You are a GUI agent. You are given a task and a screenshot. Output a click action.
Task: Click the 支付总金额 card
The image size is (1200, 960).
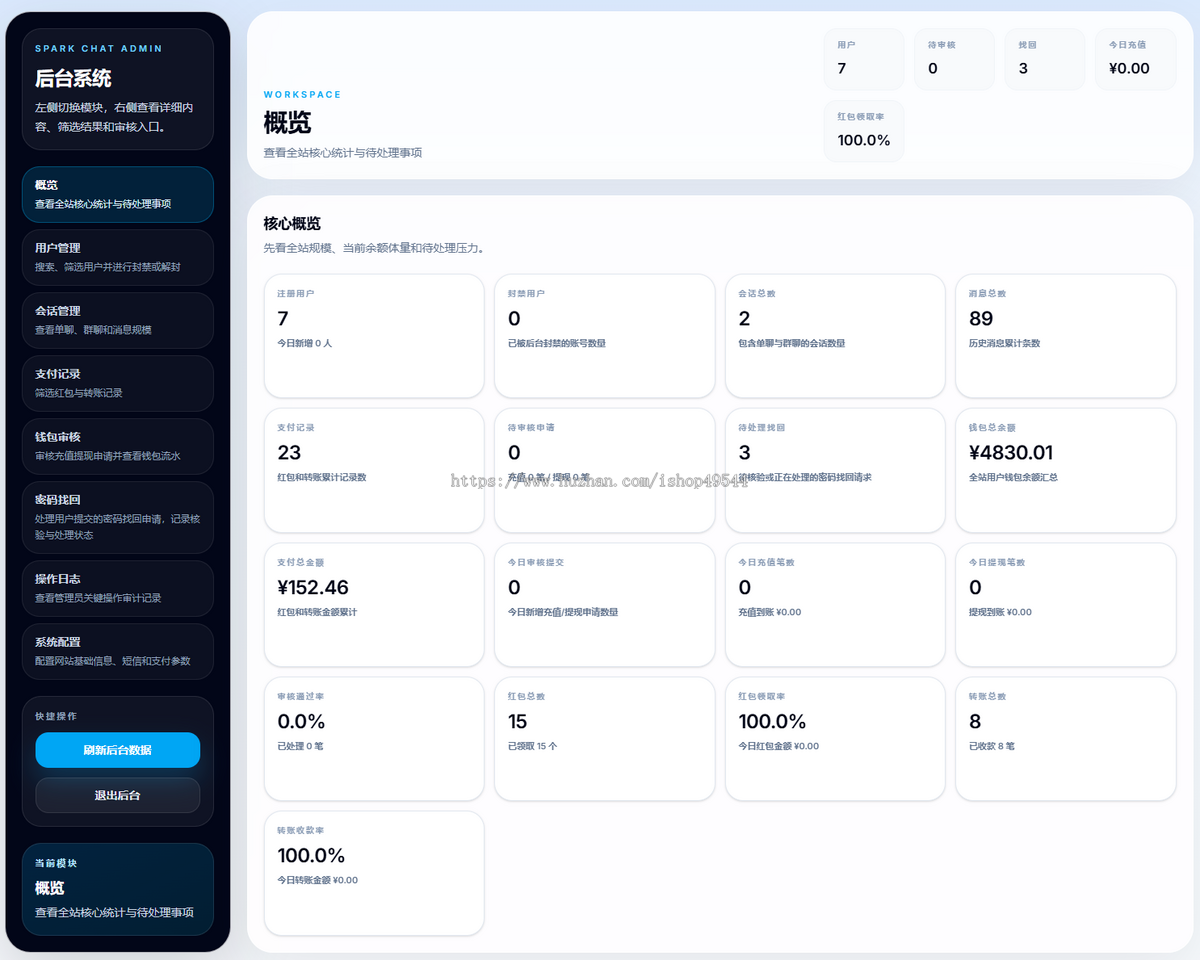coord(374,605)
